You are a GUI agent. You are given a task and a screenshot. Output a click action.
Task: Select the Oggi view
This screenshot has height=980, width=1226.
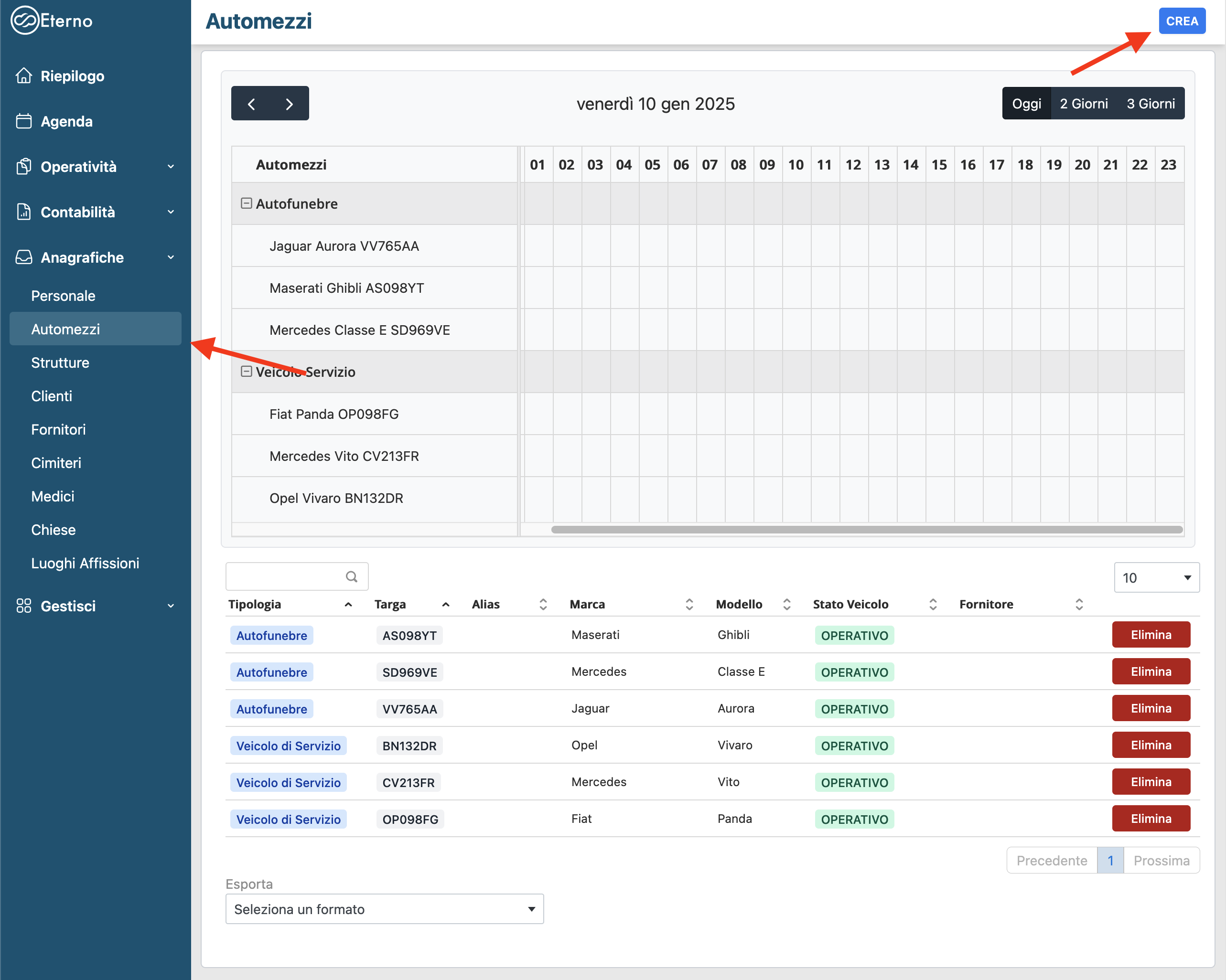(x=1026, y=104)
